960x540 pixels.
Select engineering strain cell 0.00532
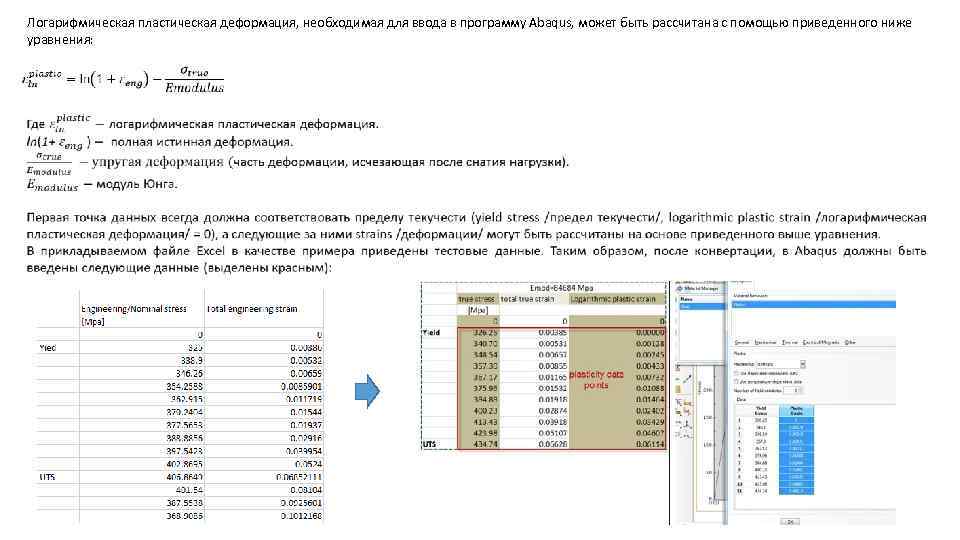point(263,361)
